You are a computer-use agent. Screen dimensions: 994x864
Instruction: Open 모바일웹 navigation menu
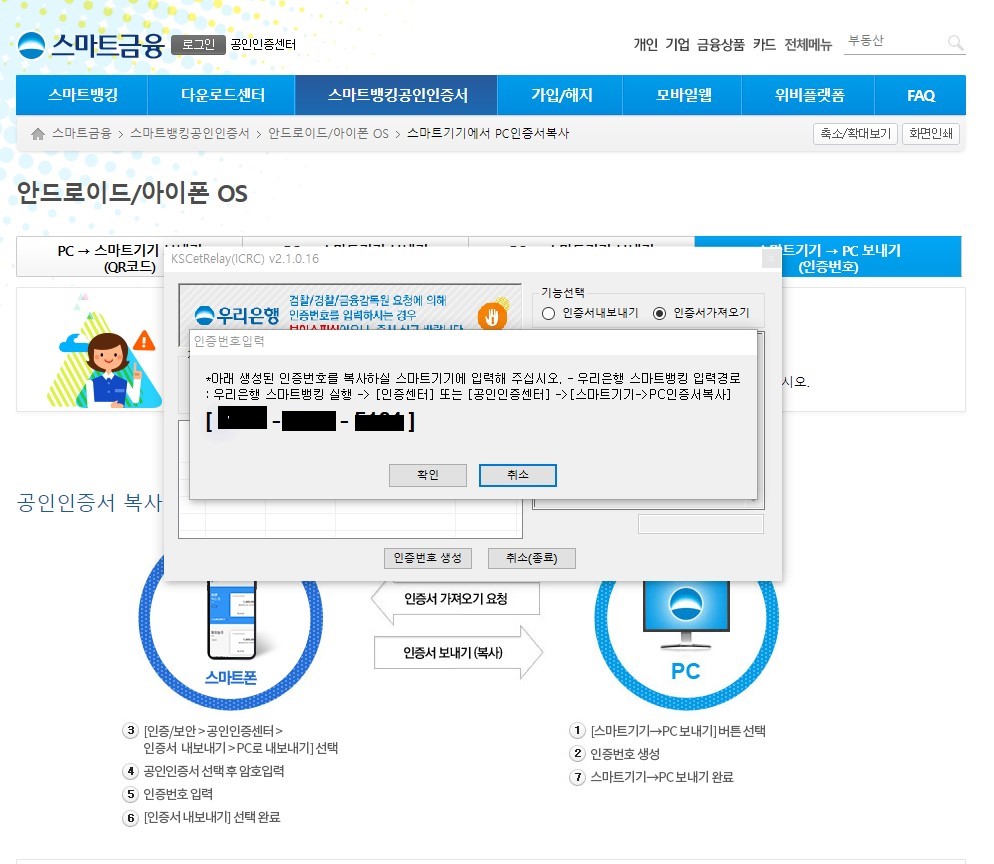pos(683,95)
